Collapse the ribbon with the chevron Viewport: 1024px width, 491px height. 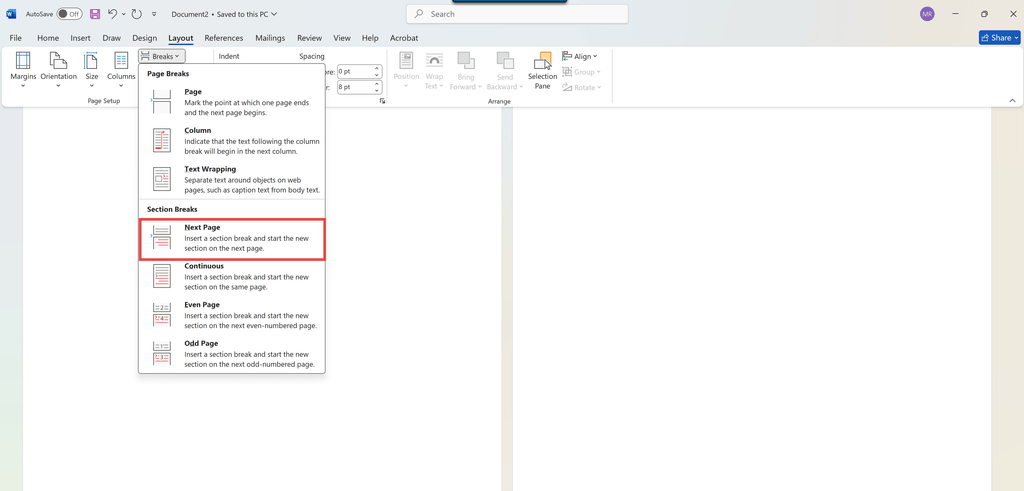tap(1012, 101)
